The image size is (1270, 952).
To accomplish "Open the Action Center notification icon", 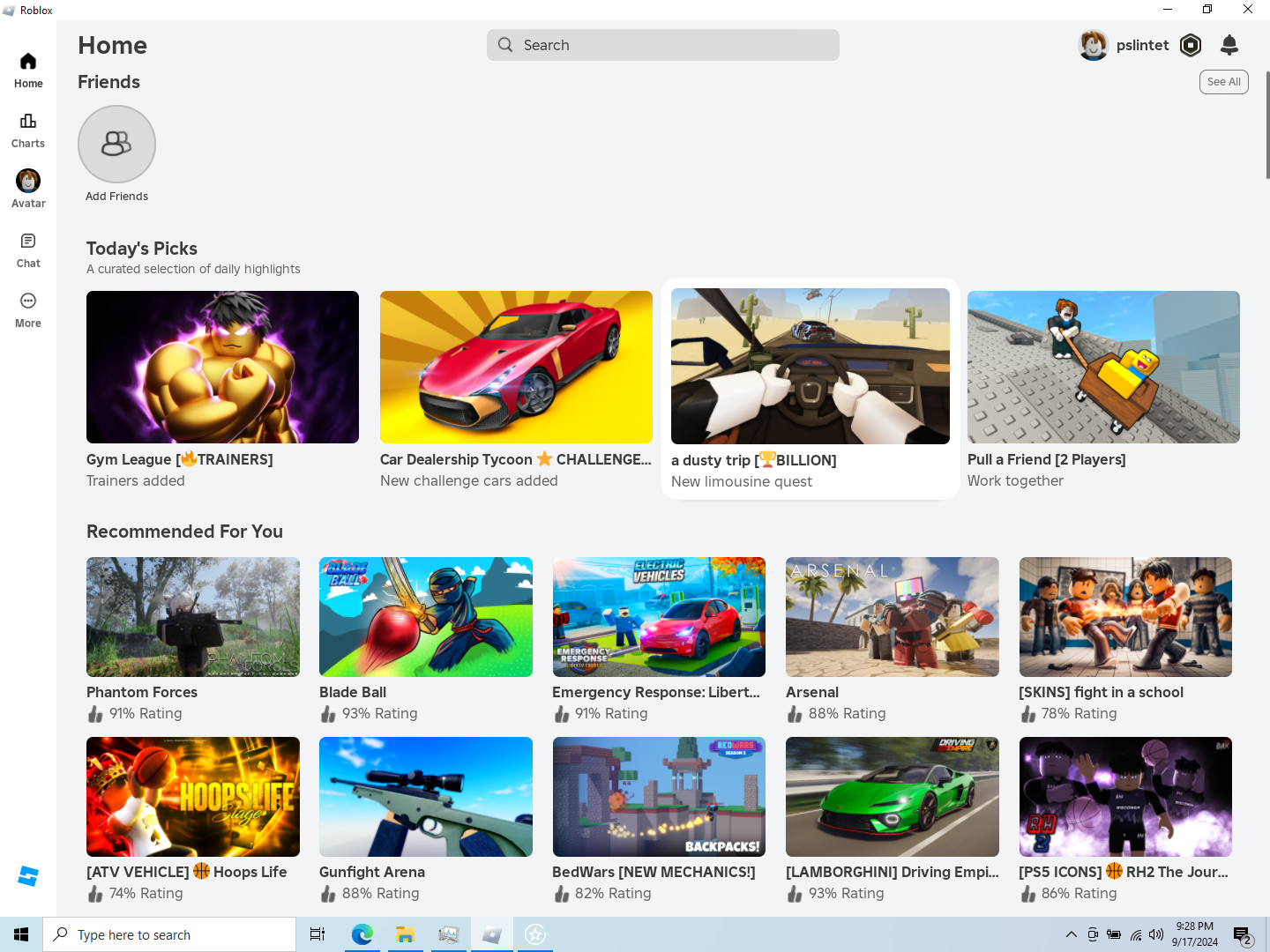I will 1243,935.
